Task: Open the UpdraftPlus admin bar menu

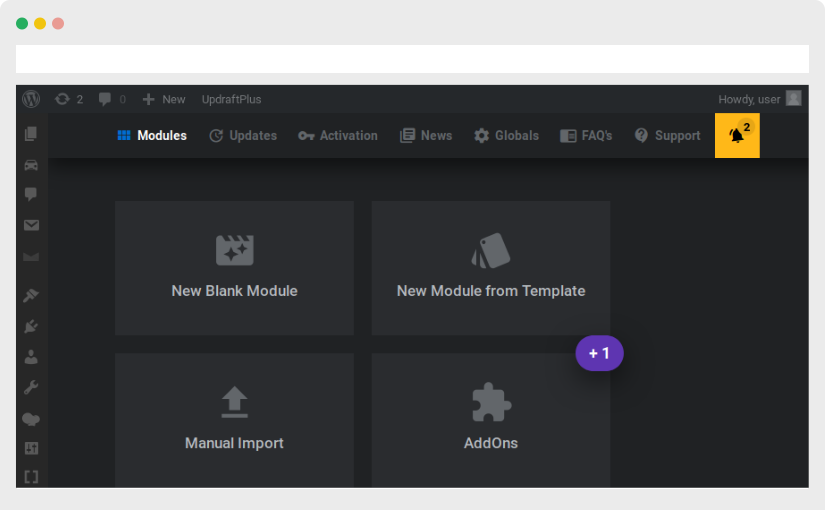Action: (232, 99)
